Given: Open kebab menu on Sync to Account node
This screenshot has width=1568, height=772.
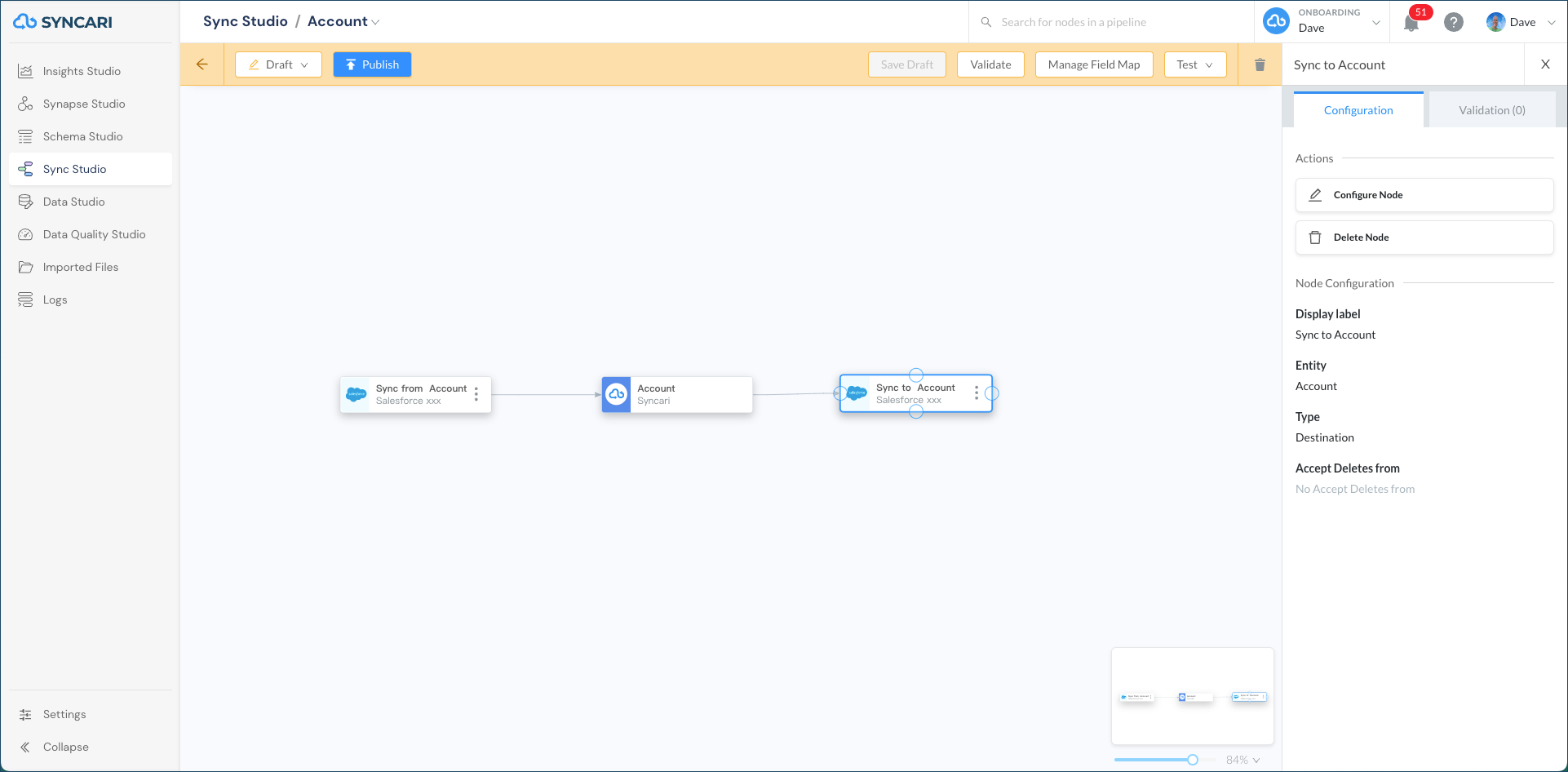Looking at the screenshot, I should pyautogui.click(x=976, y=393).
